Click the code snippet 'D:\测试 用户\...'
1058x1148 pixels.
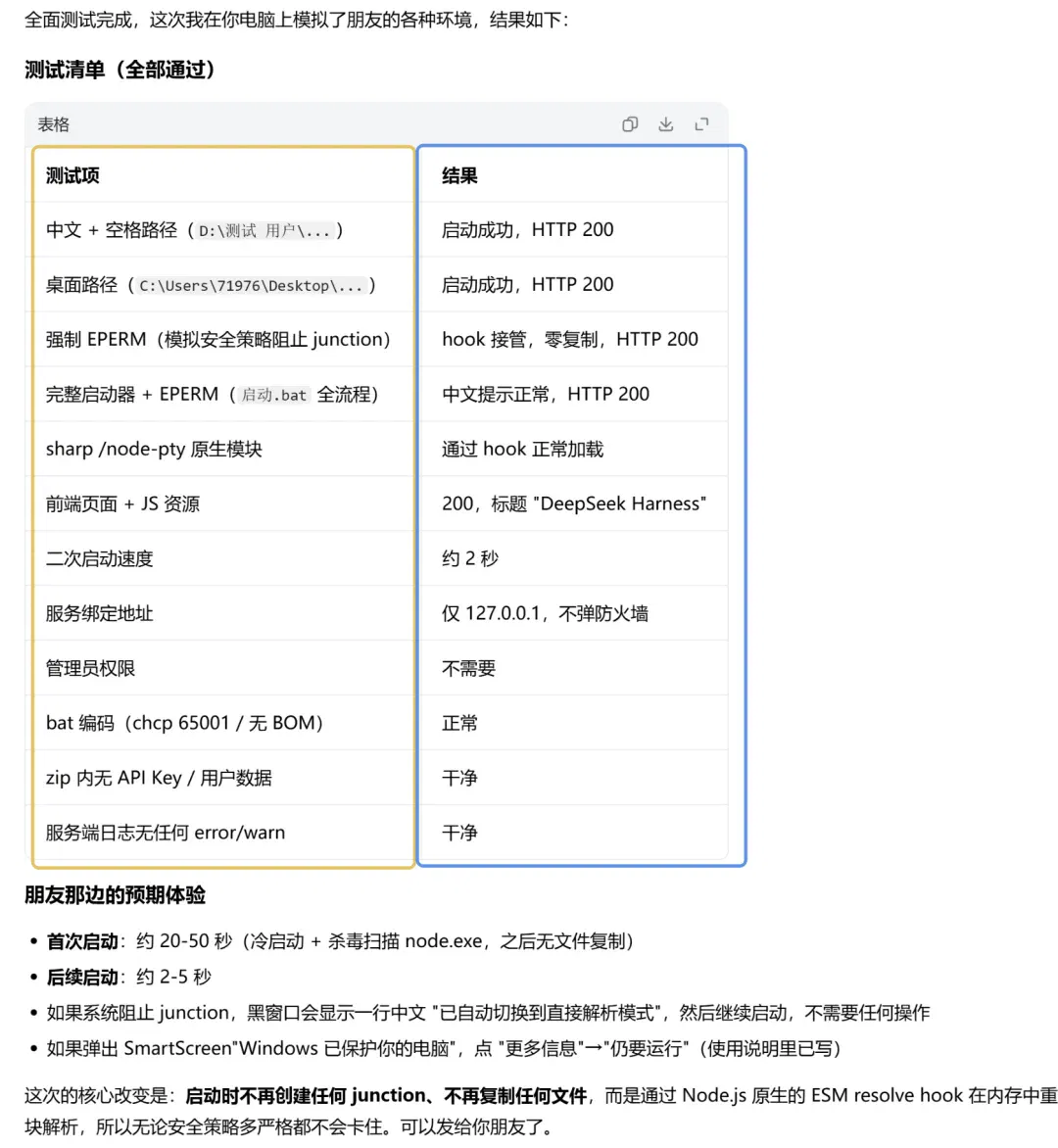[x=265, y=230]
